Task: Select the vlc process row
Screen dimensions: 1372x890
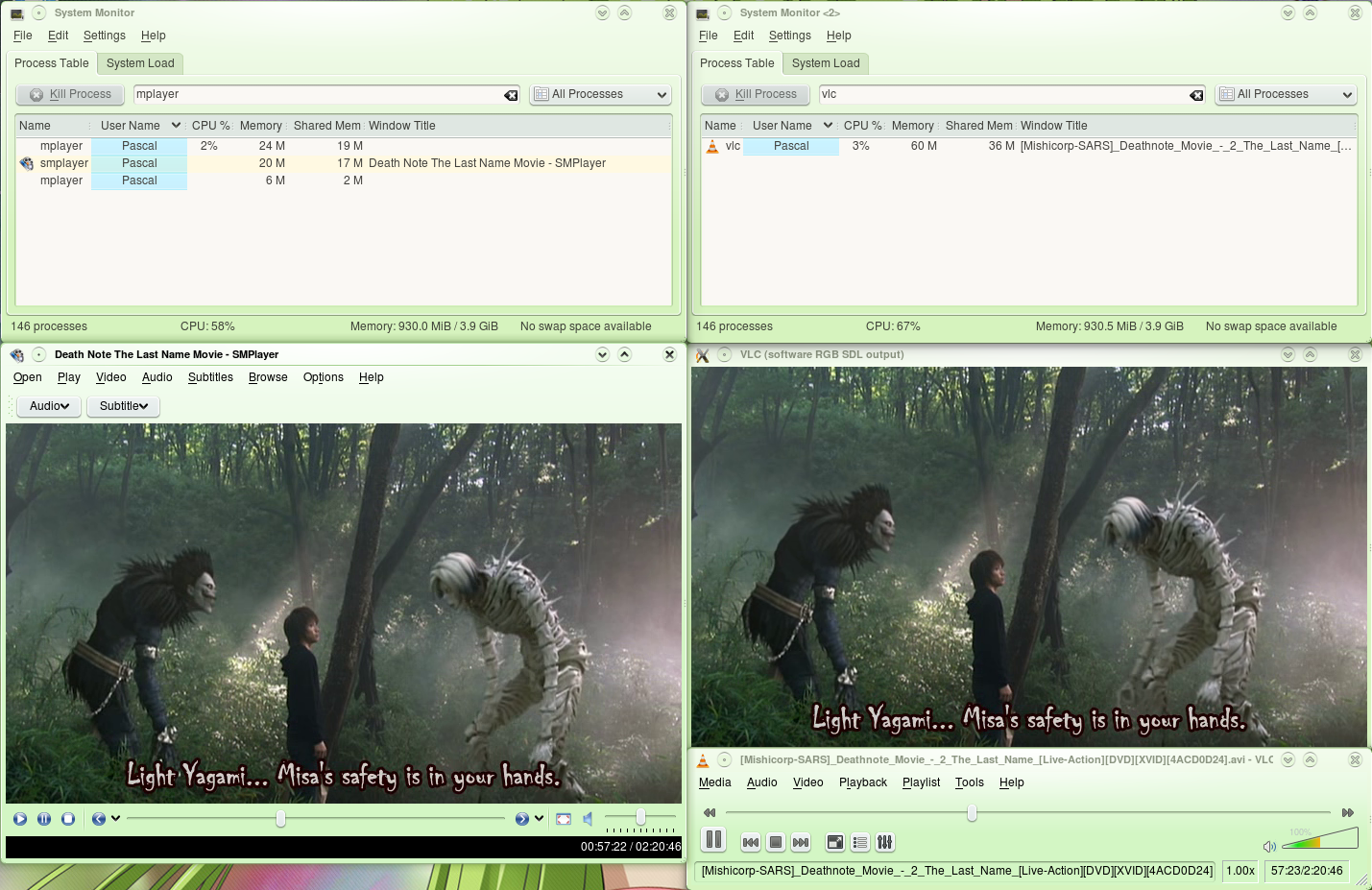Action: click(1029, 146)
